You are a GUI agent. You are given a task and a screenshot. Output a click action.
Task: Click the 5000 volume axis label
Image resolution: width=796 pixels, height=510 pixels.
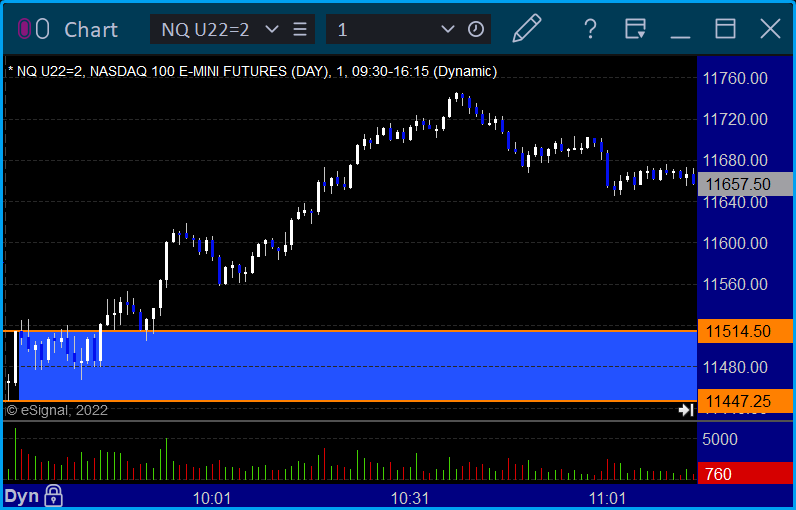tap(720, 439)
